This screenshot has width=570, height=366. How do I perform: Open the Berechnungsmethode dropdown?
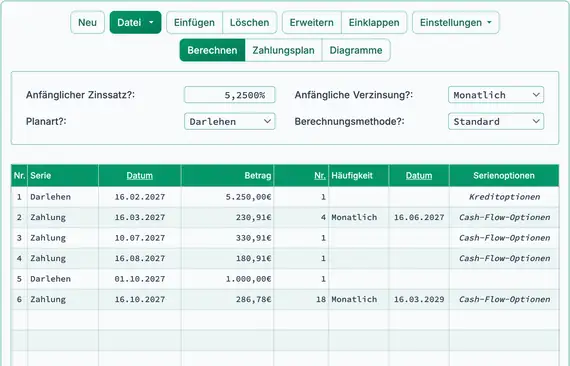coord(496,121)
